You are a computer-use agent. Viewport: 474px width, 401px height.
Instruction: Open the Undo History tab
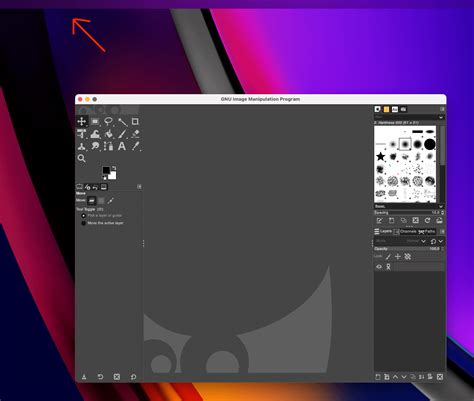pyautogui.click(x=96, y=187)
